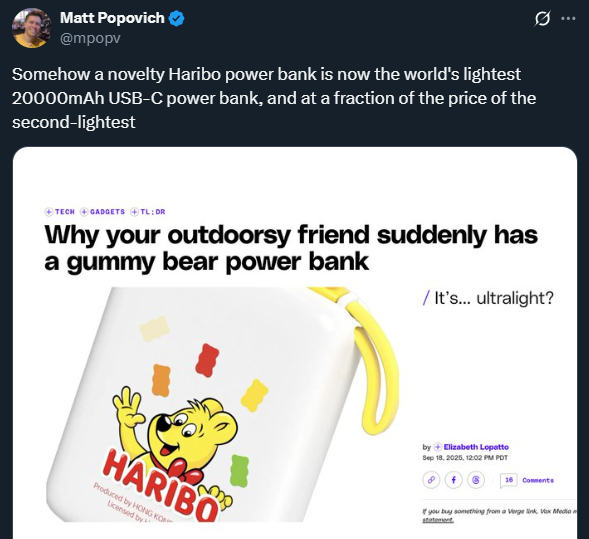Viewport: 589px width, 539px height.
Task: Open the three-dot more options menu
Action: [x=568, y=18]
